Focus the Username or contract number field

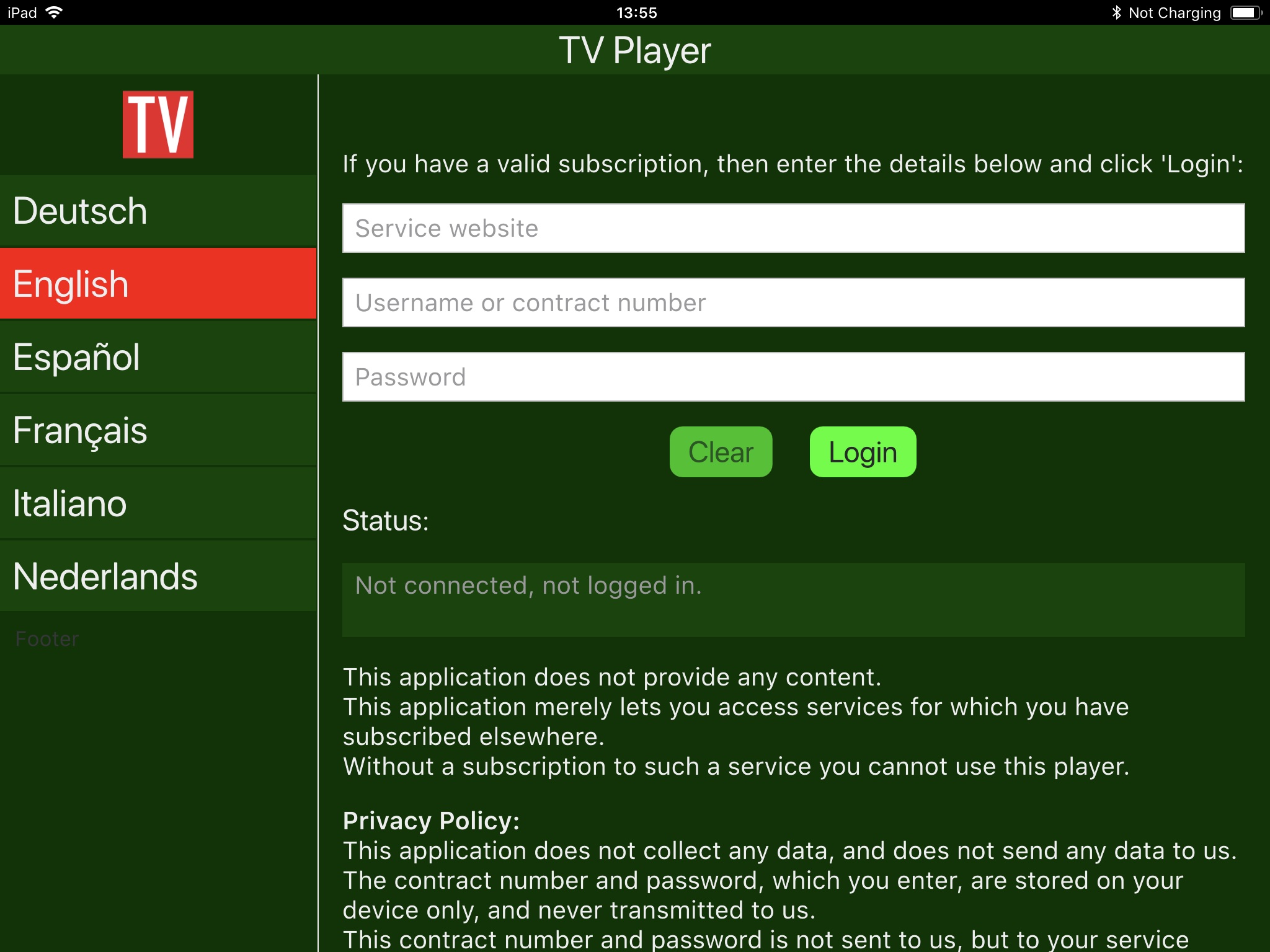click(793, 302)
